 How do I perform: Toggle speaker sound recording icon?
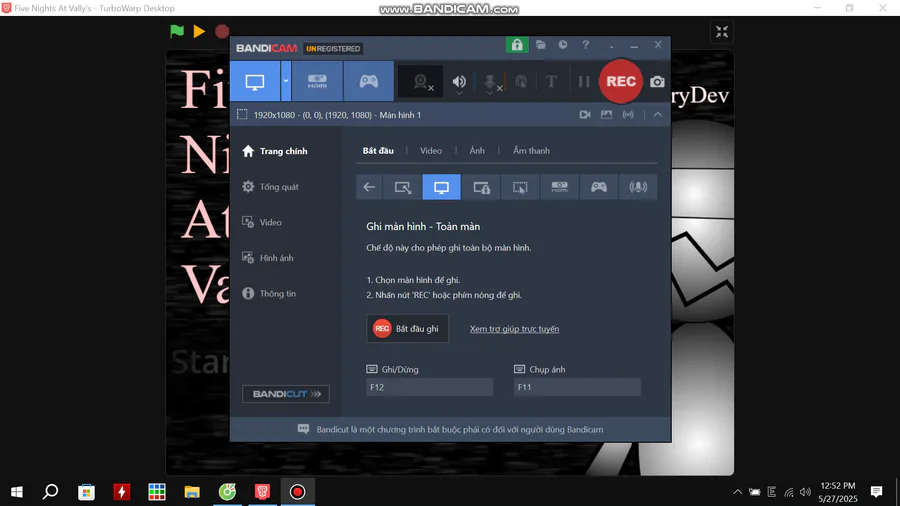click(x=459, y=82)
